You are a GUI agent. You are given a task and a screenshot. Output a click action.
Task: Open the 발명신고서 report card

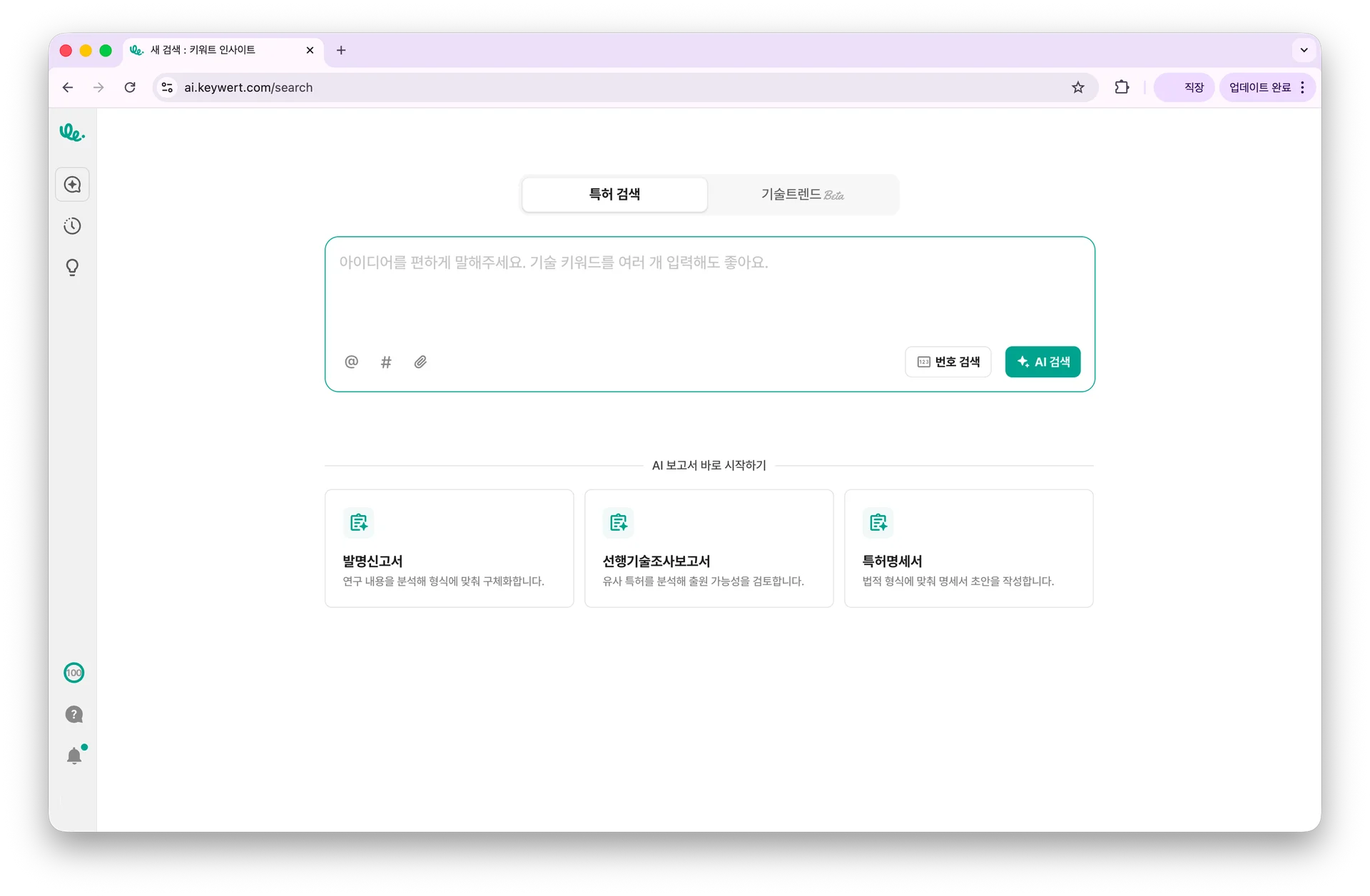coord(449,548)
